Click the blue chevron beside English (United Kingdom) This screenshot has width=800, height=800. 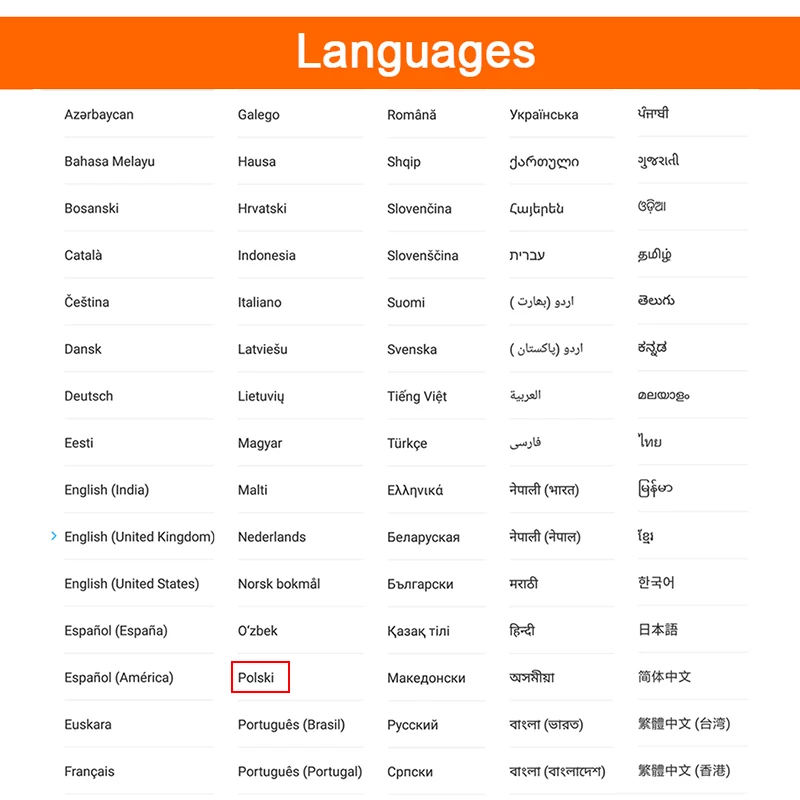coord(54,536)
